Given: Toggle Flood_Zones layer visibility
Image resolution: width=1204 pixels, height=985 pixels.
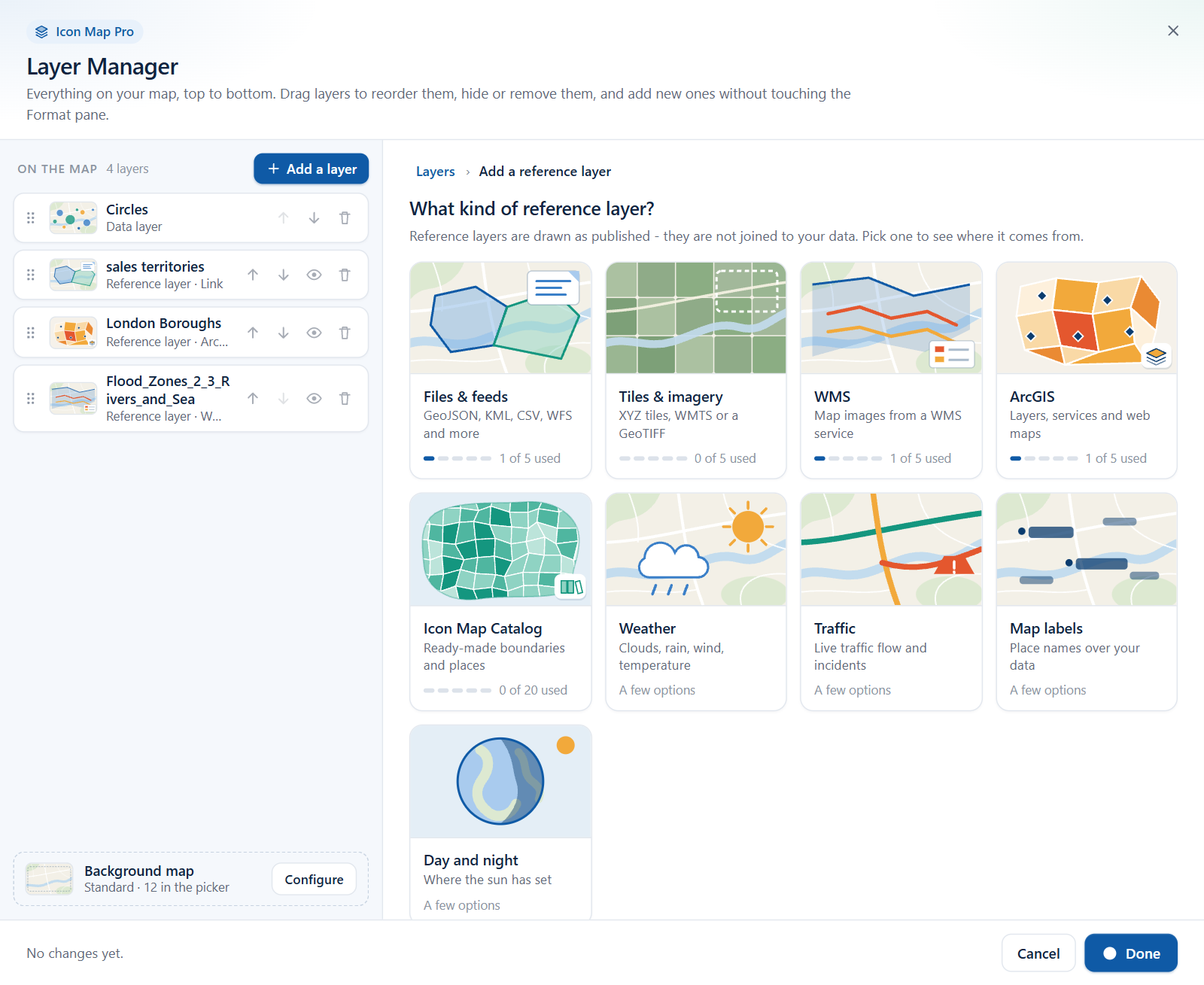Looking at the screenshot, I should (x=315, y=399).
